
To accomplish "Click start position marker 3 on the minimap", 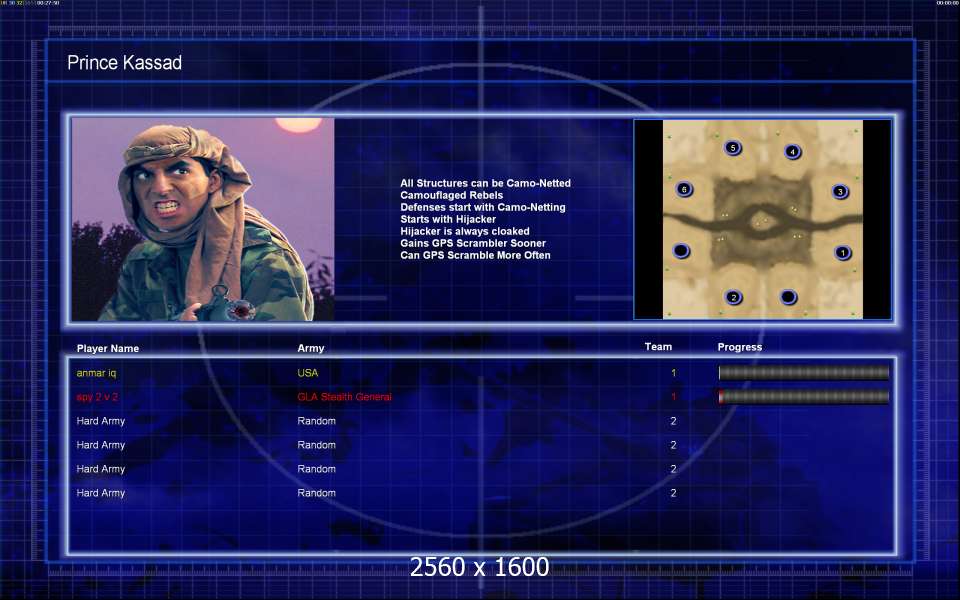I will 840,191.
